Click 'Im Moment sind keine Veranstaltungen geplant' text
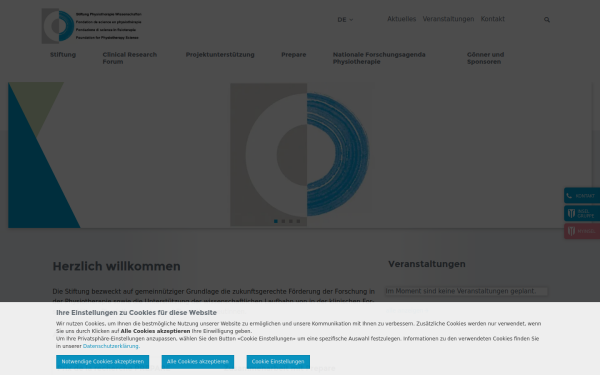The width and height of the screenshot is (600, 375). click(461, 291)
